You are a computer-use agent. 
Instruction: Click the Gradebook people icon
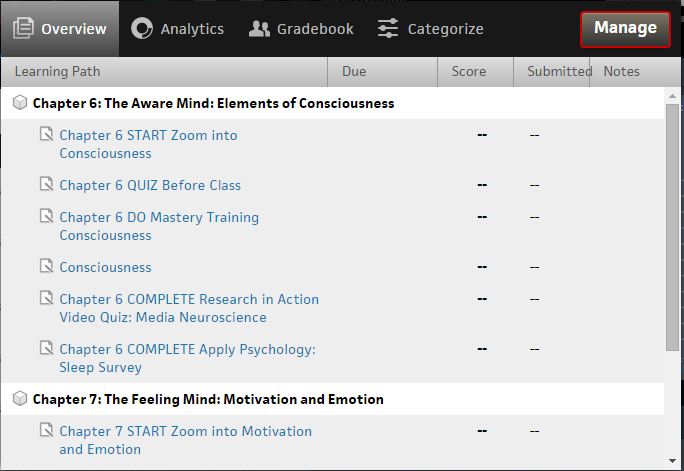coord(259,29)
